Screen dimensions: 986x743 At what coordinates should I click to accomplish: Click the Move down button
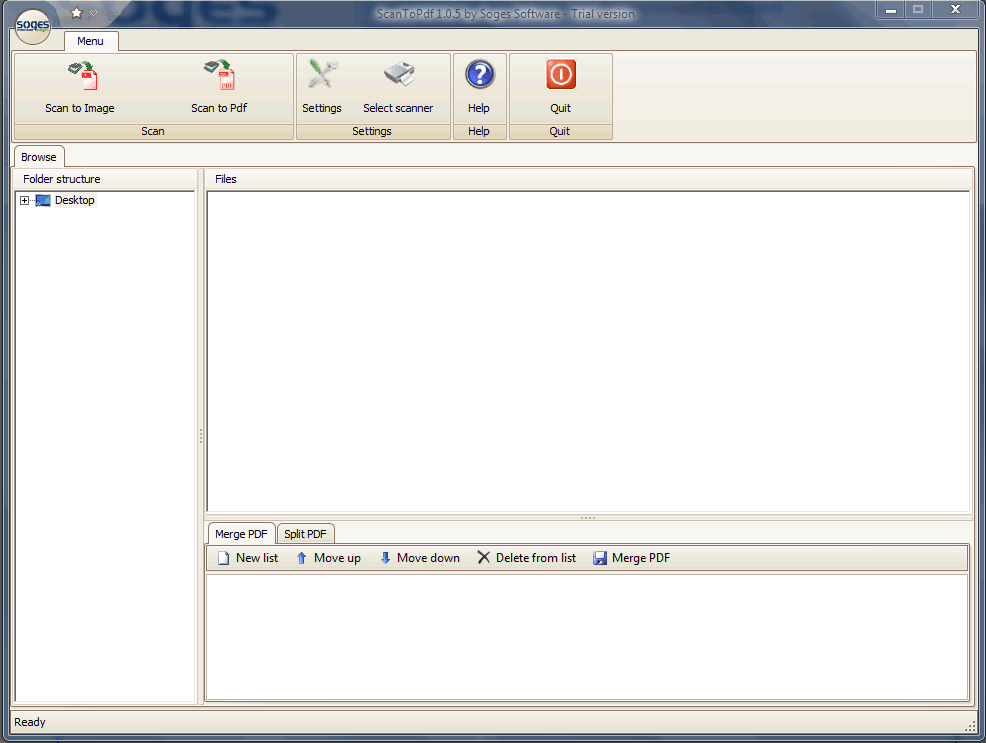[x=420, y=558]
